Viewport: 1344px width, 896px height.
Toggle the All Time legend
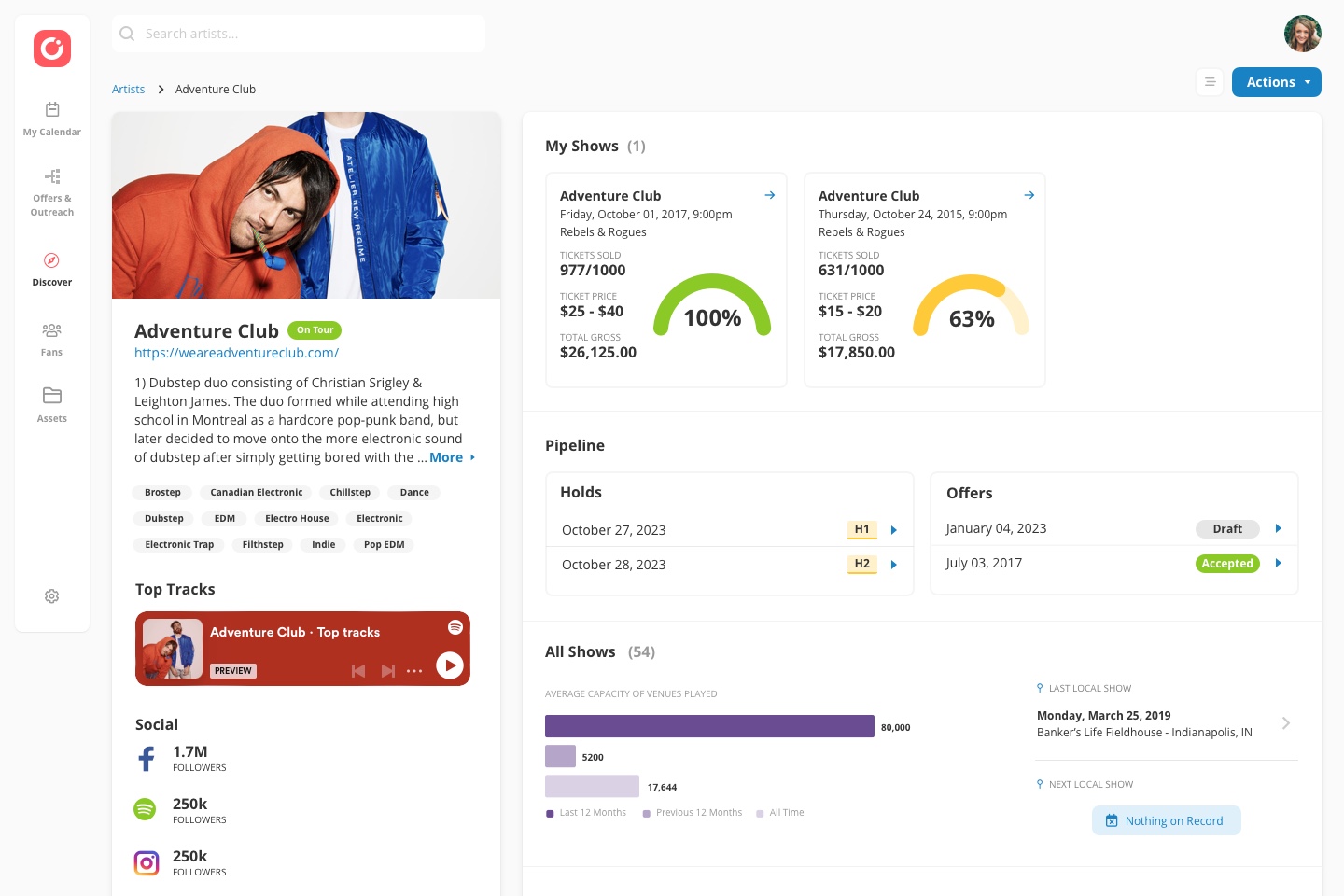click(x=780, y=812)
